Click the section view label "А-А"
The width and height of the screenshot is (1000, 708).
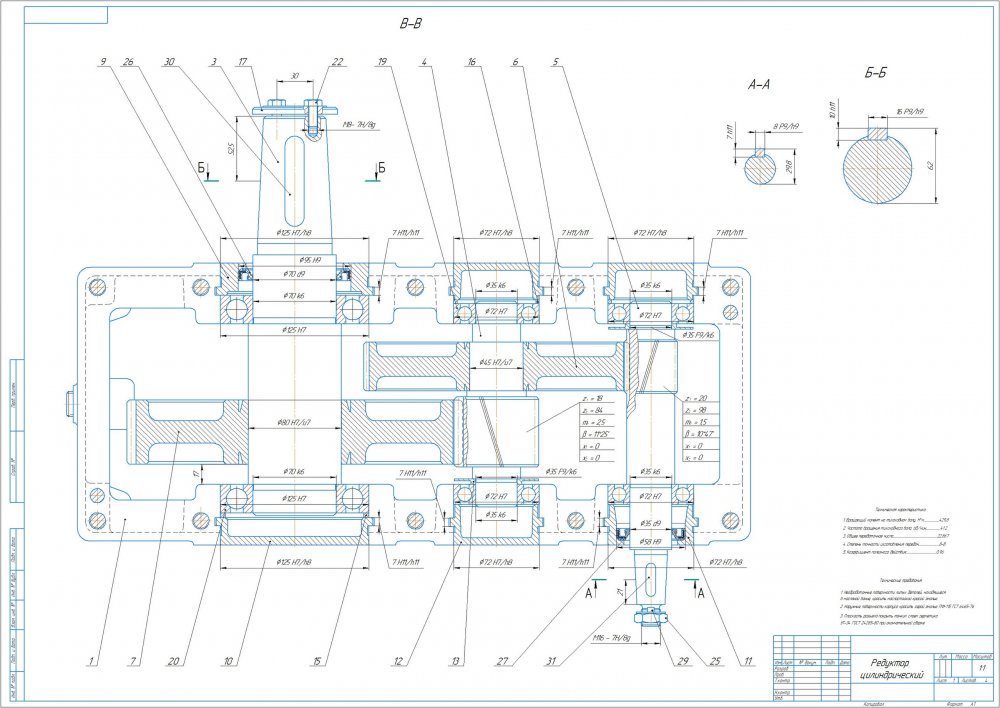(758, 84)
